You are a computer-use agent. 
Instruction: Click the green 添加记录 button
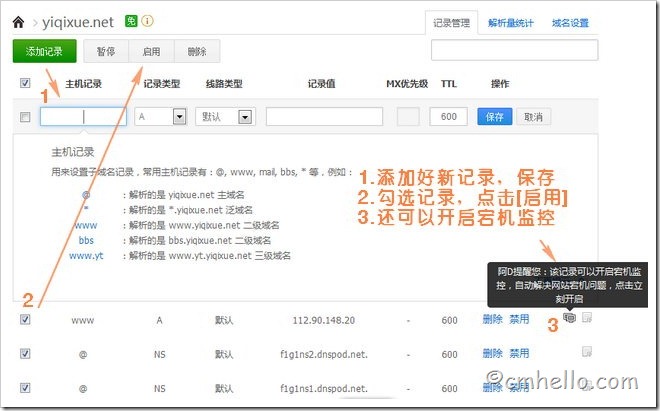coord(44,51)
